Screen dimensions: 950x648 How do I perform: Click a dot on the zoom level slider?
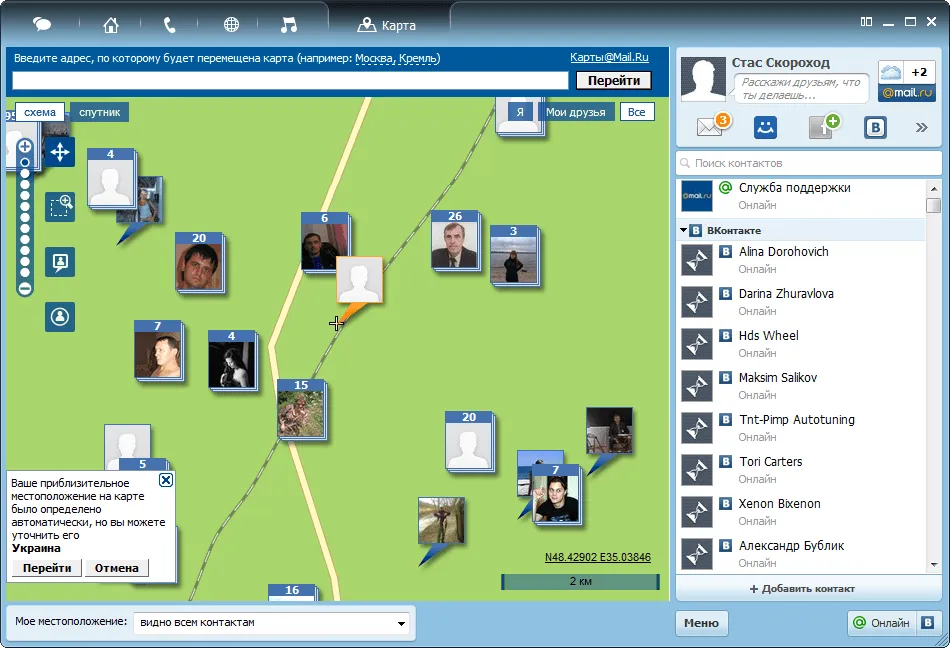pyautogui.click(x=25, y=218)
